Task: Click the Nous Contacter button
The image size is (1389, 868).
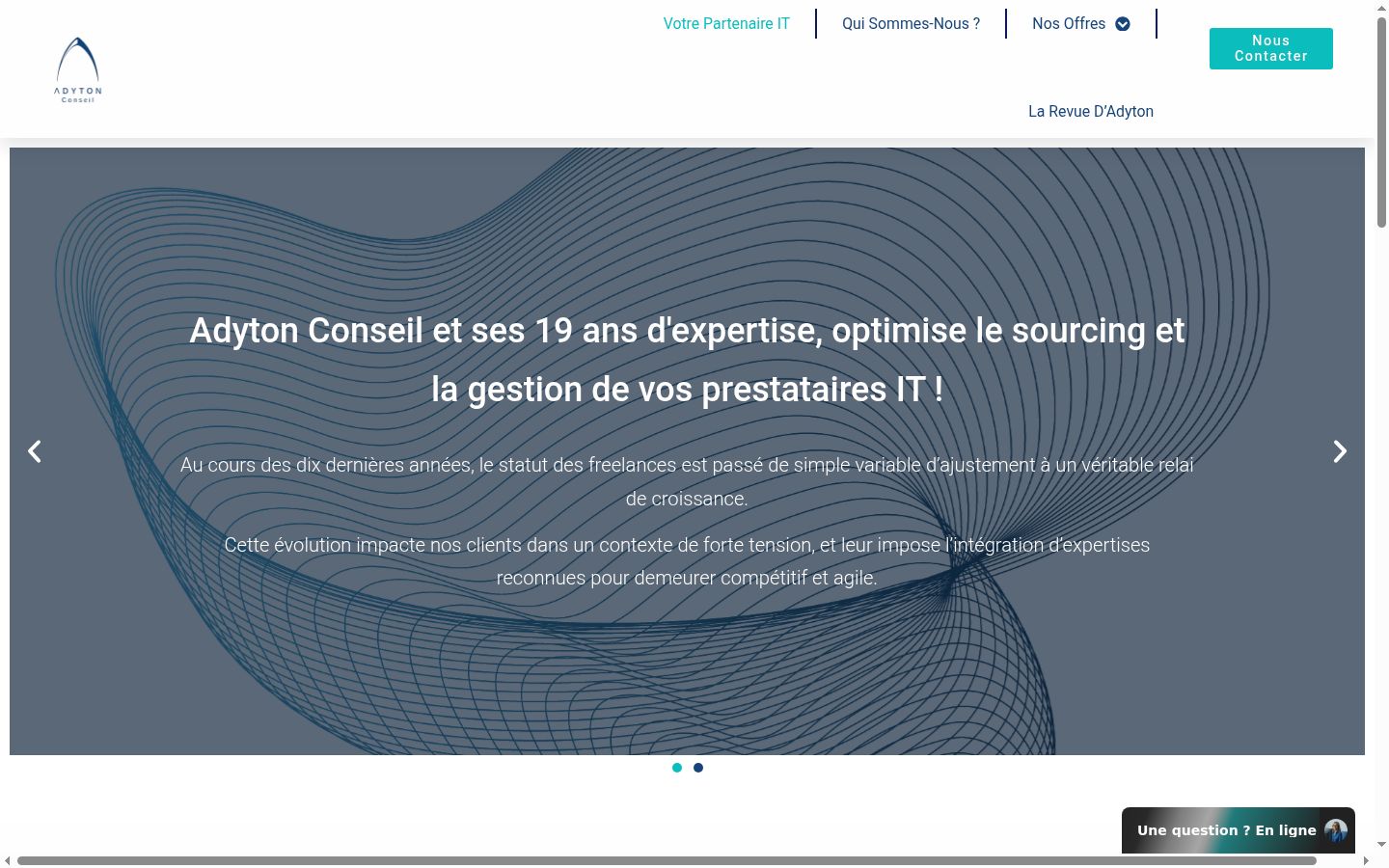Action: point(1271,48)
